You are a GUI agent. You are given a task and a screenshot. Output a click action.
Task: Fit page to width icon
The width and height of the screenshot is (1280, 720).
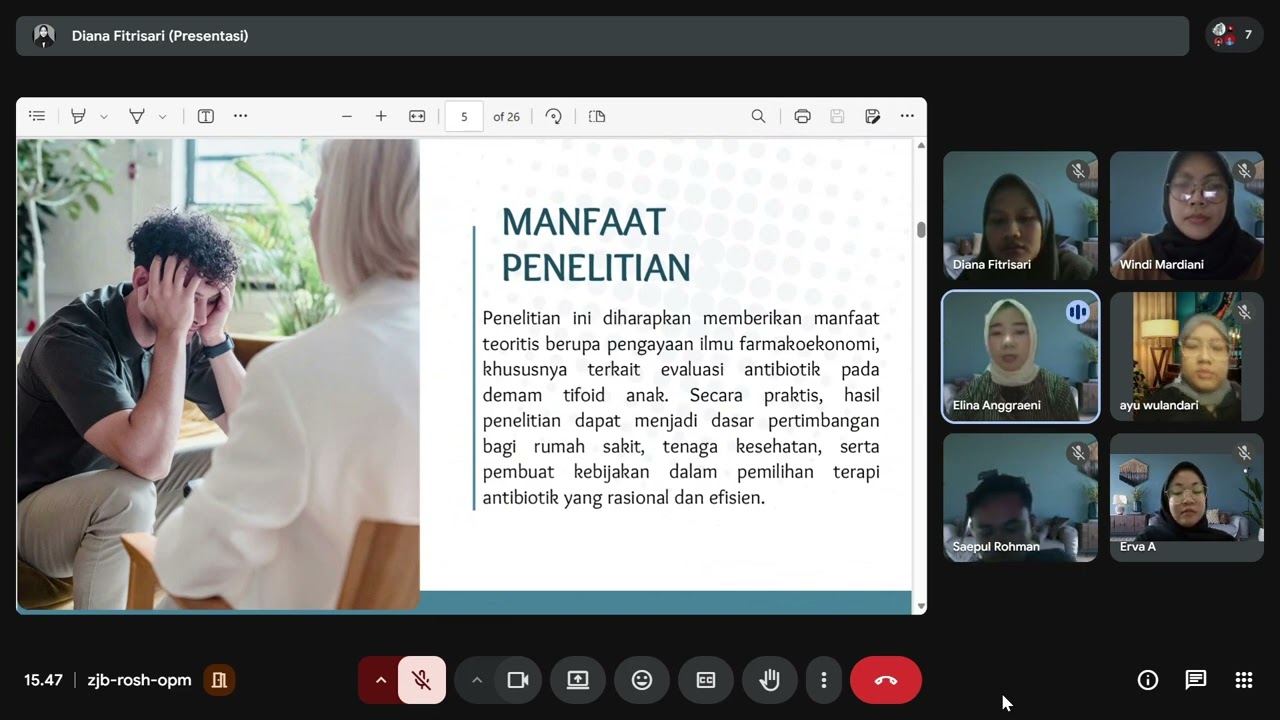(x=417, y=116)
